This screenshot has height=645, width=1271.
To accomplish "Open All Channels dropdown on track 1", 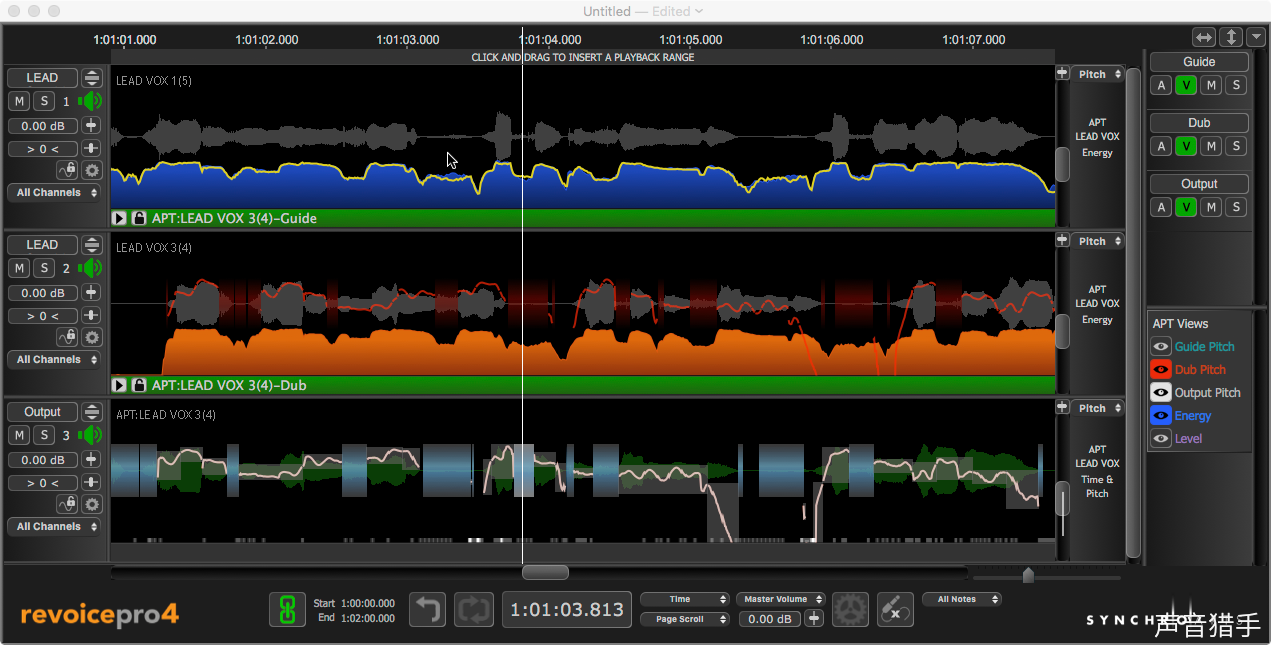I will point(55,193).
